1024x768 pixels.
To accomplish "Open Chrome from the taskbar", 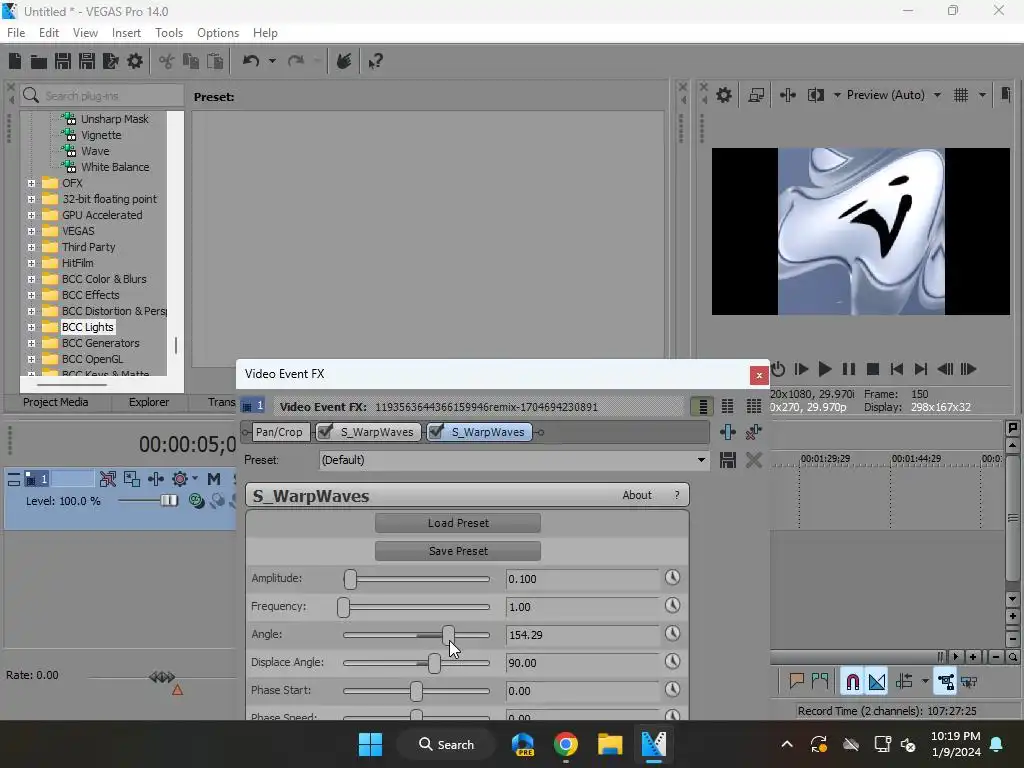I will [x=566, y=744].
